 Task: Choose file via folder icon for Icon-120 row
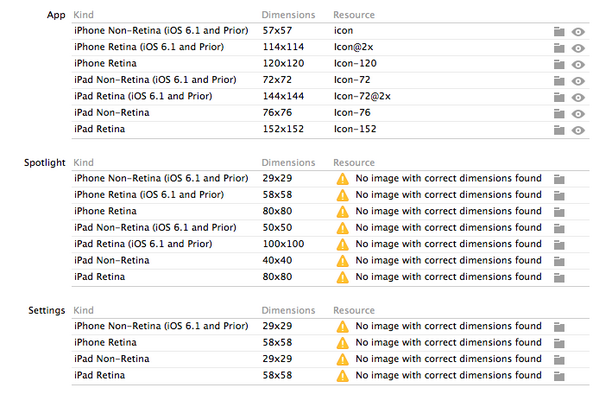[559, 65]
